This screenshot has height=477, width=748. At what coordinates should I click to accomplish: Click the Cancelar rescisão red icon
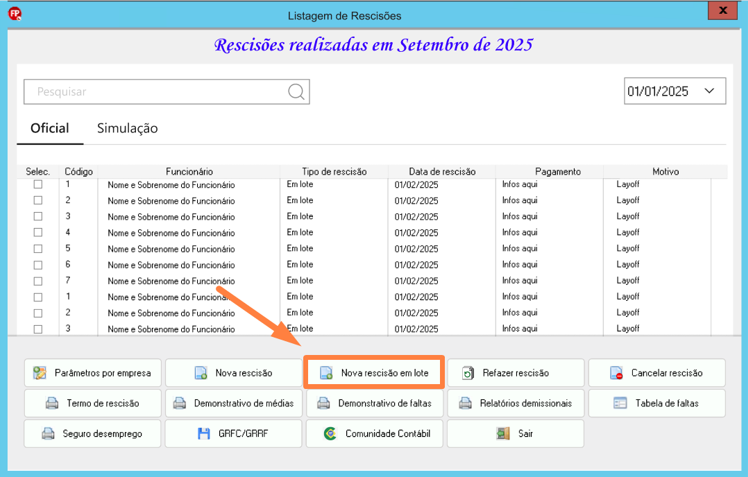click(x=616, y=373)
